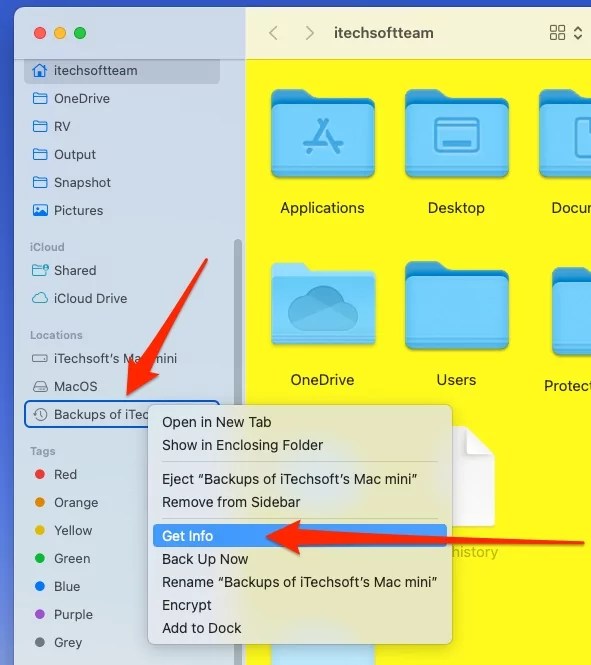Click the Users folder label

[456, 380]
